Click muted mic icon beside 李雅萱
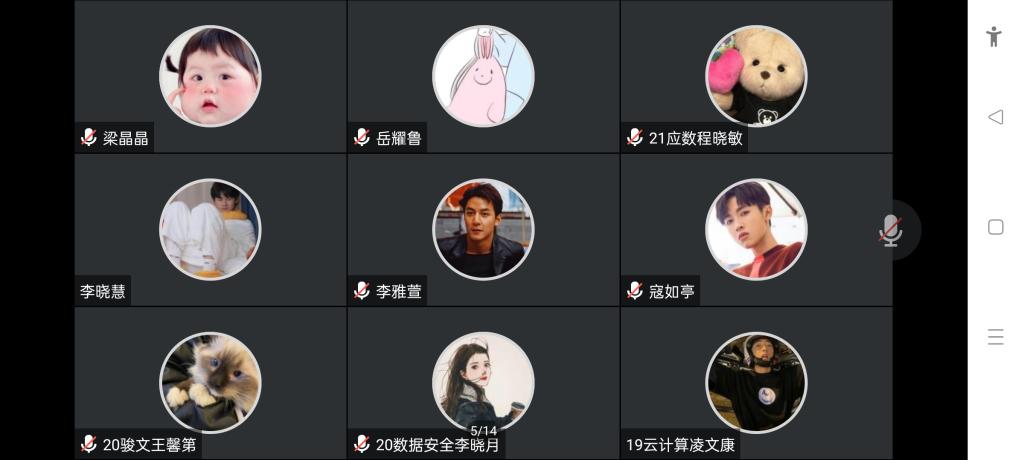This screenshot has width=1024, height=460. click(362, 291)
